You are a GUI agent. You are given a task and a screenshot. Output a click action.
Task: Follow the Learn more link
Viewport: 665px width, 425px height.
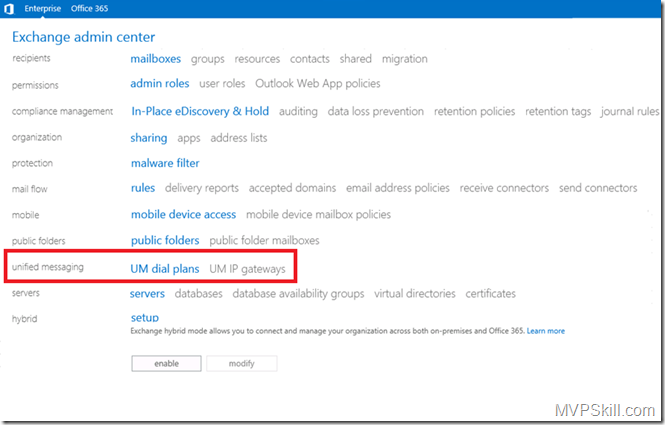click(546, 331)
